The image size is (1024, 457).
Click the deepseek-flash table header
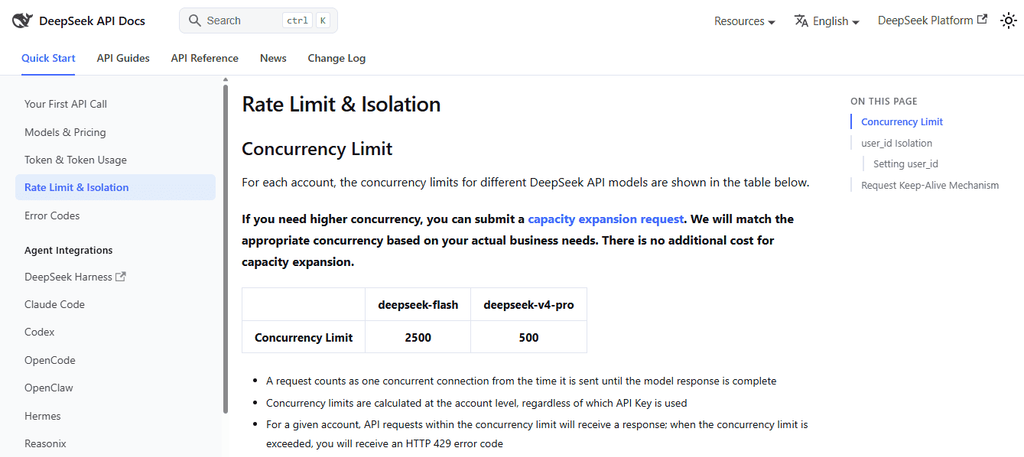coord(417,305)
